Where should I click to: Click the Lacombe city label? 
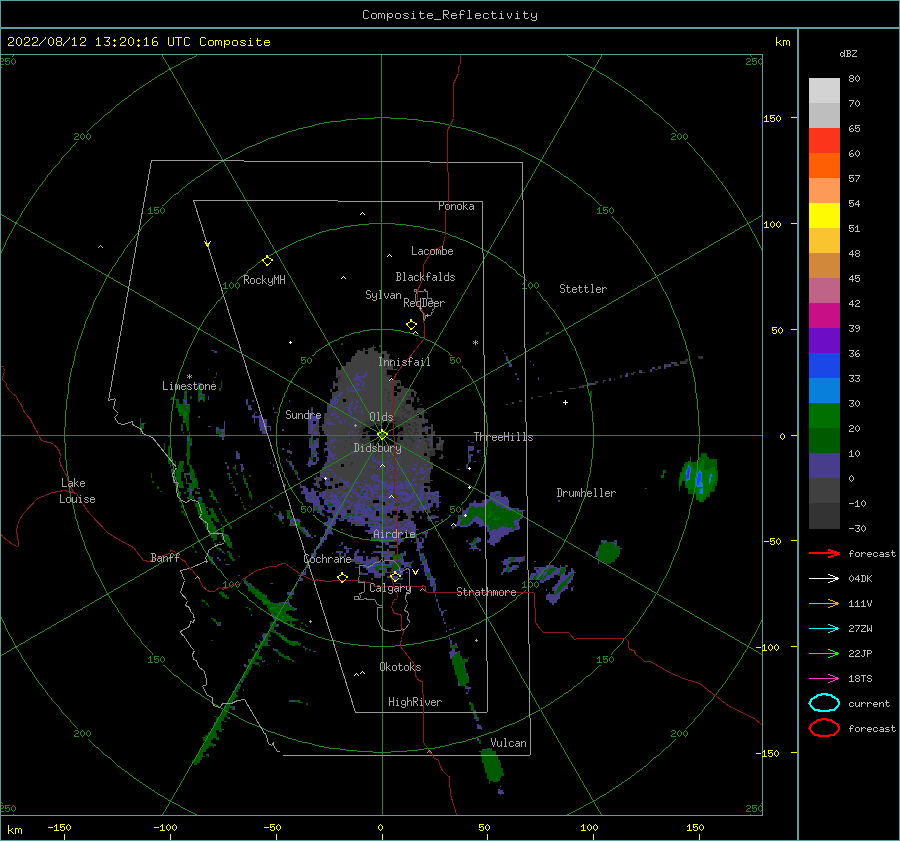[x=432, y=251]
